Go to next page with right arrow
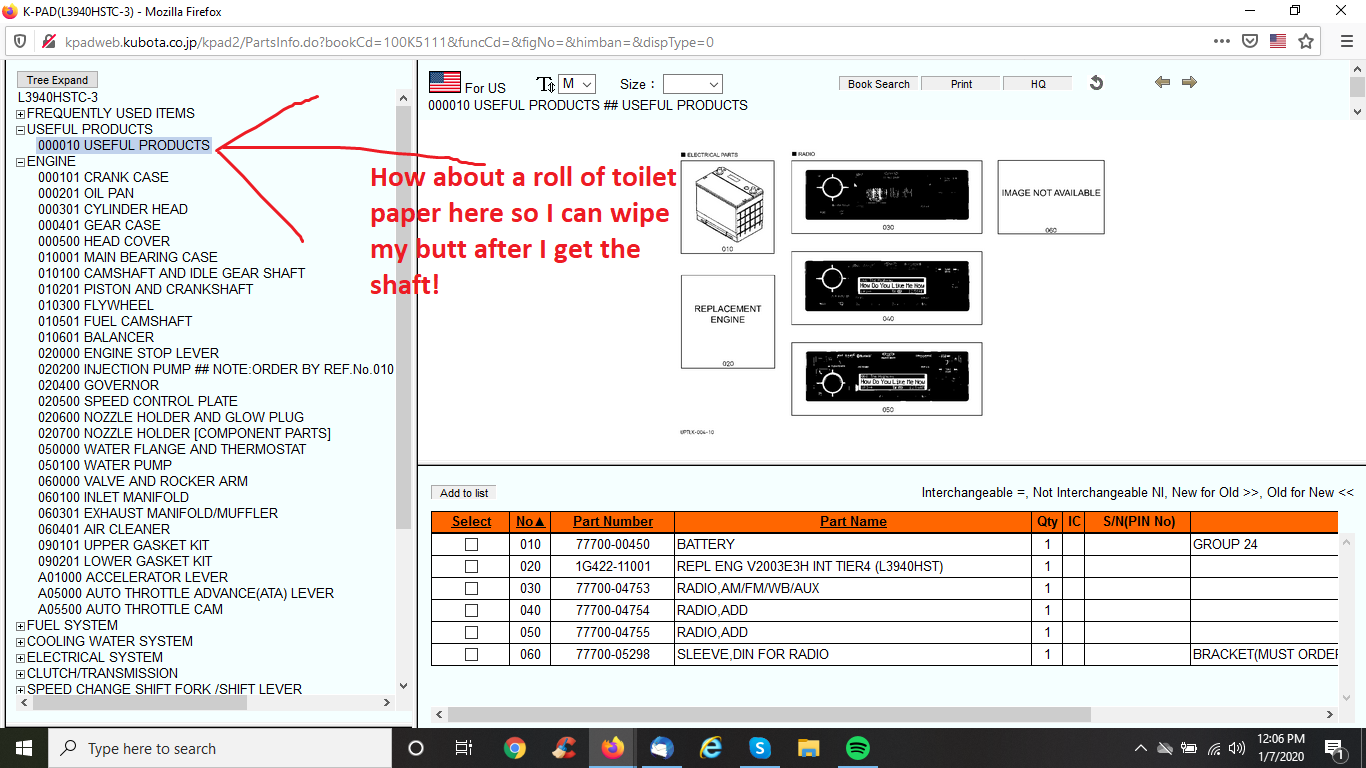 1189,83
